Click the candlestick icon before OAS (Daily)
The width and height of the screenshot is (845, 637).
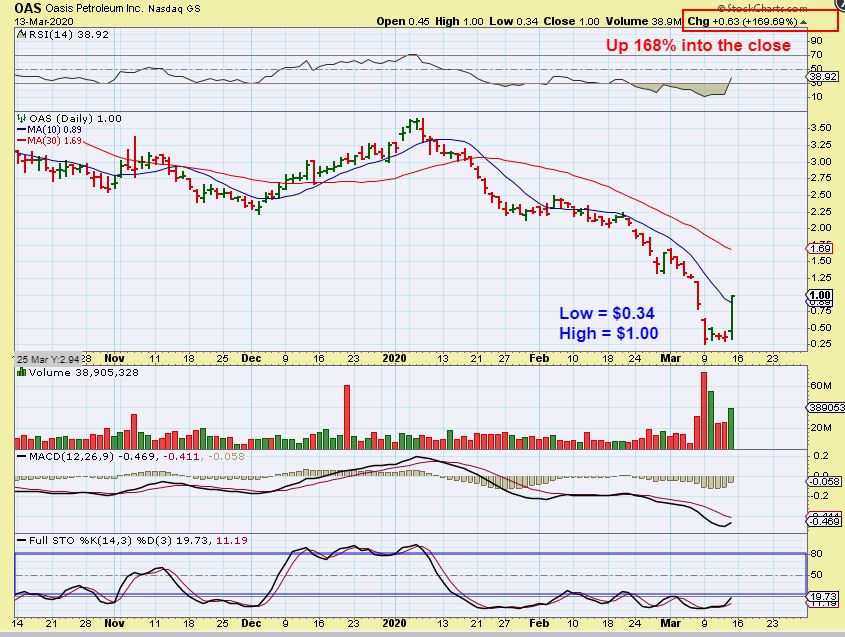(22, 118)
